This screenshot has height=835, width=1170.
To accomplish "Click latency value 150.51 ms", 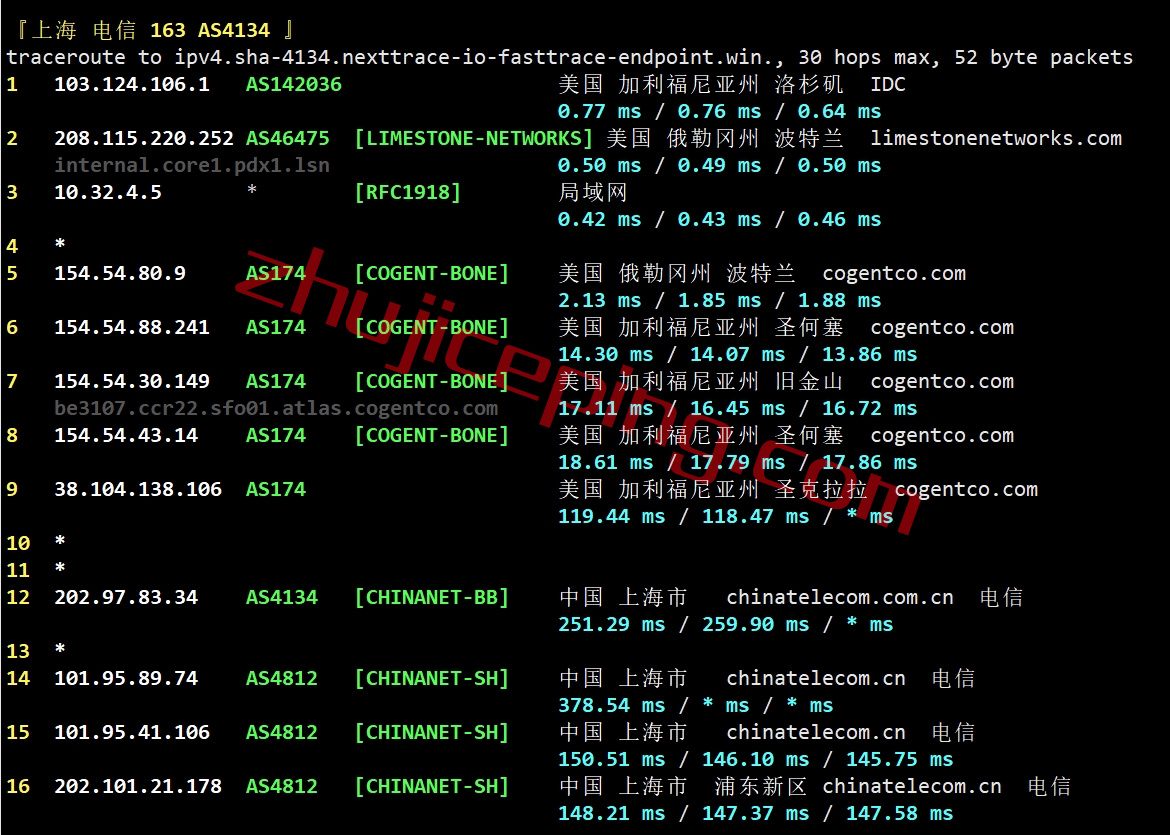I will (611, 759).
